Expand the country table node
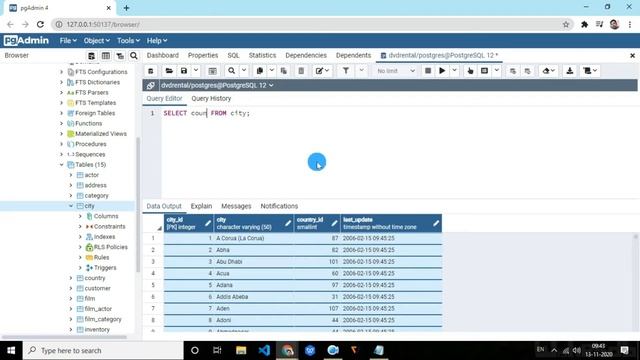The height and width of the screenshot is (360, 640). (x=71, y=278)
